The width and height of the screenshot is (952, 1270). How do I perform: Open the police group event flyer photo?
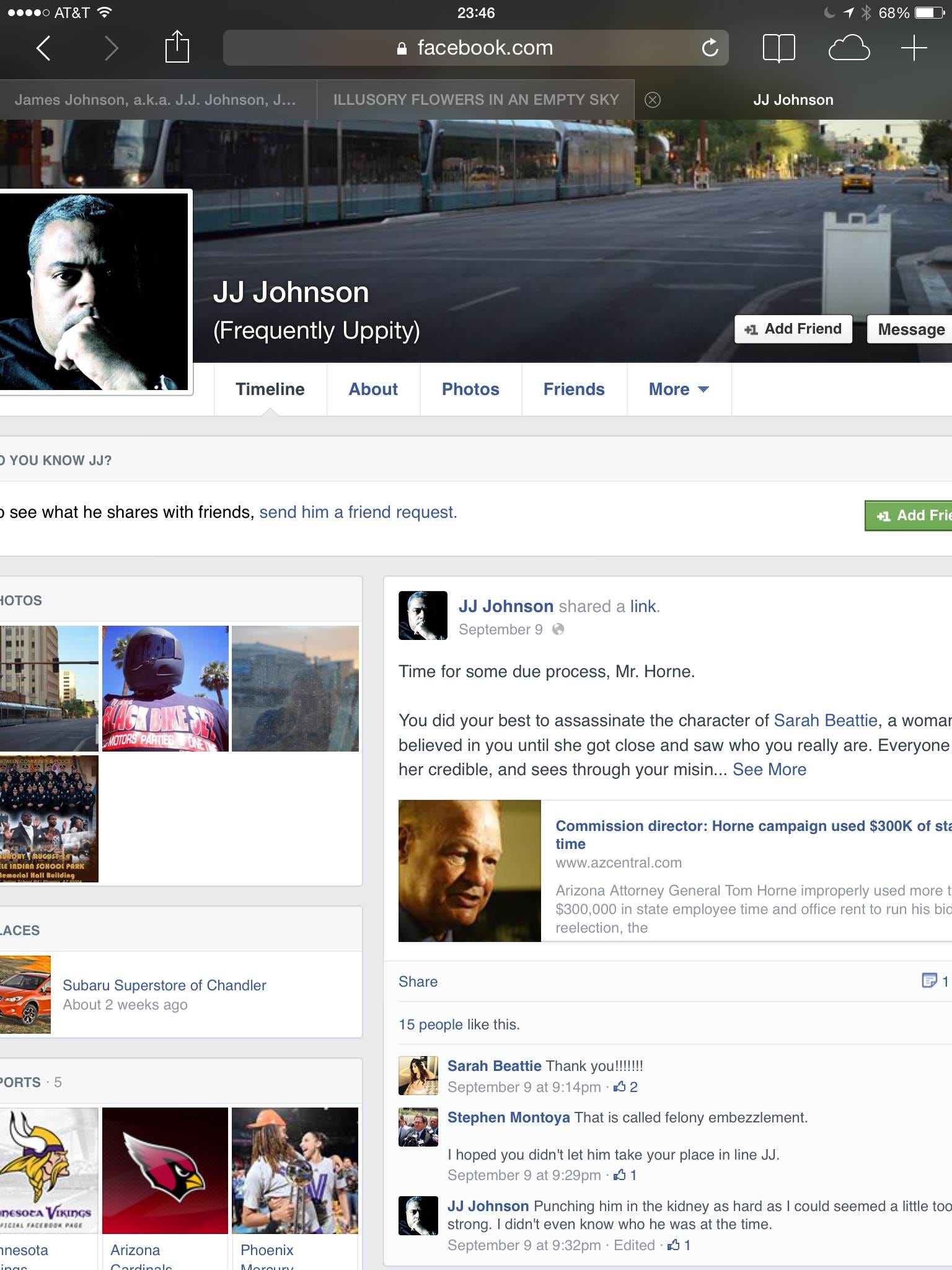click(49, 819)
